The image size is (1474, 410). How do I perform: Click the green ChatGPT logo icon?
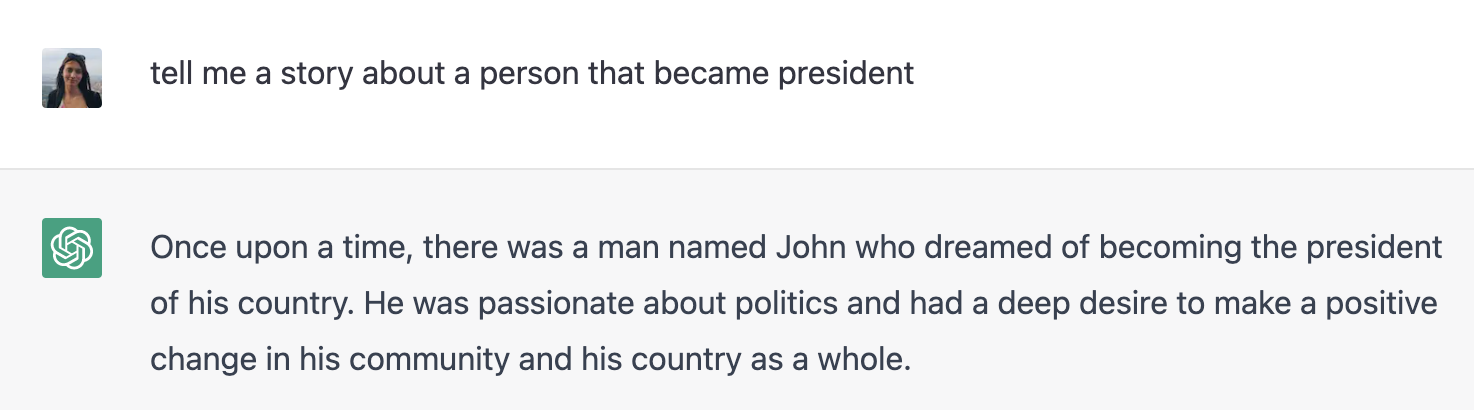click(72, 247)
